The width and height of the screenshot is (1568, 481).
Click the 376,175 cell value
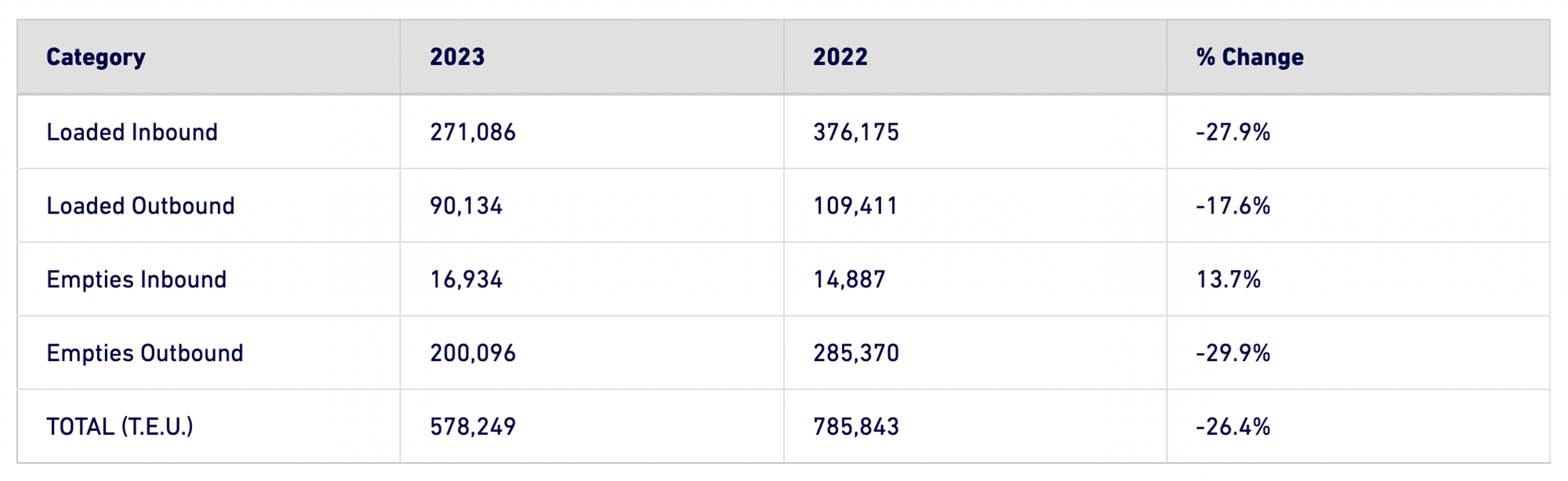pos(856,132)
